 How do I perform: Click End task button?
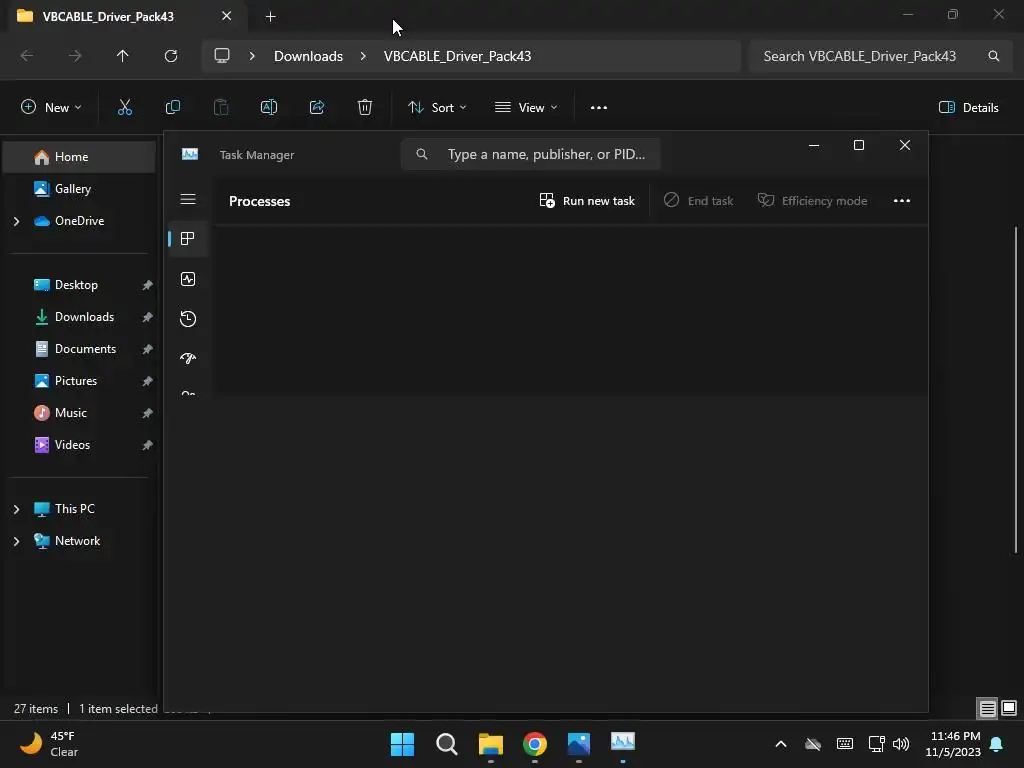[698, 200]
